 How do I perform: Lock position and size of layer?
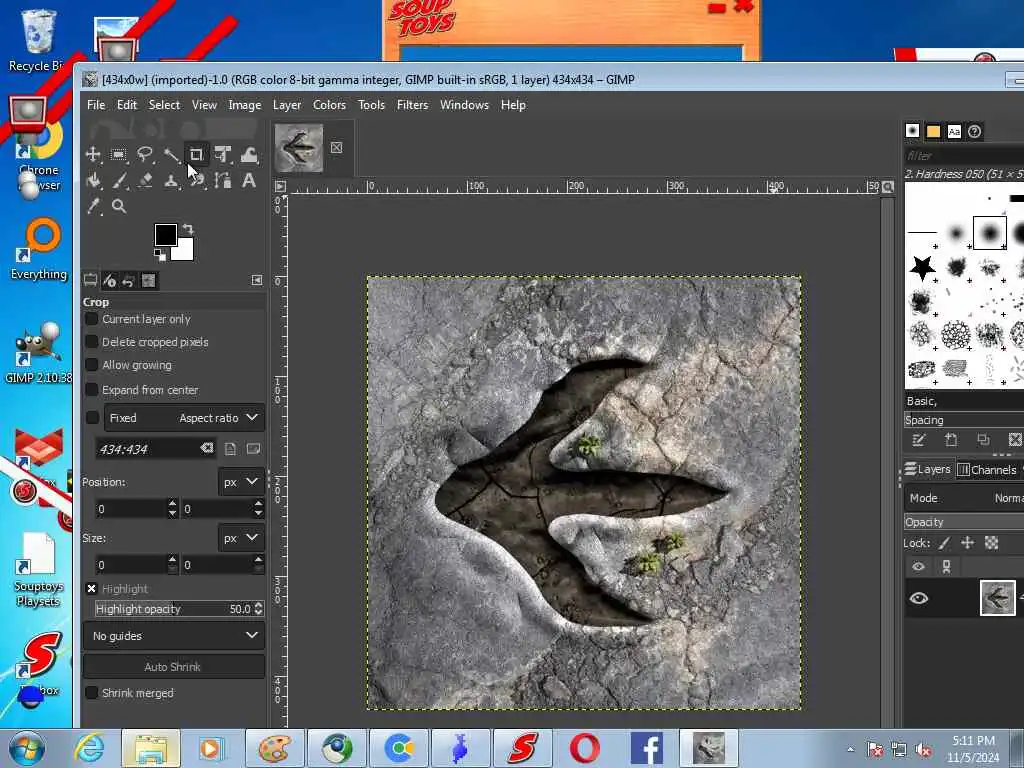(x=967, y=543)
